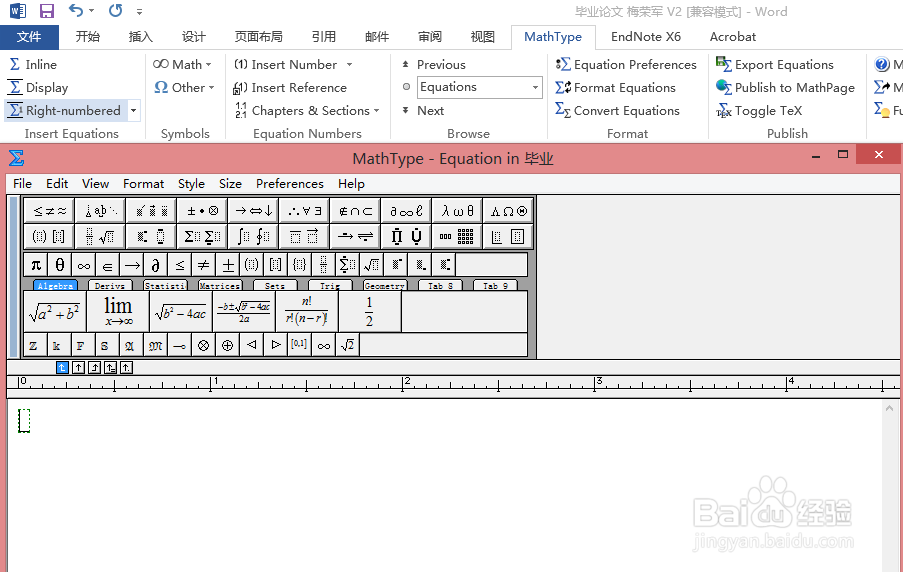Click the Save icon in Word title bar
The image size is (903, 572).
pyautogui.click(x=47, y=11)
